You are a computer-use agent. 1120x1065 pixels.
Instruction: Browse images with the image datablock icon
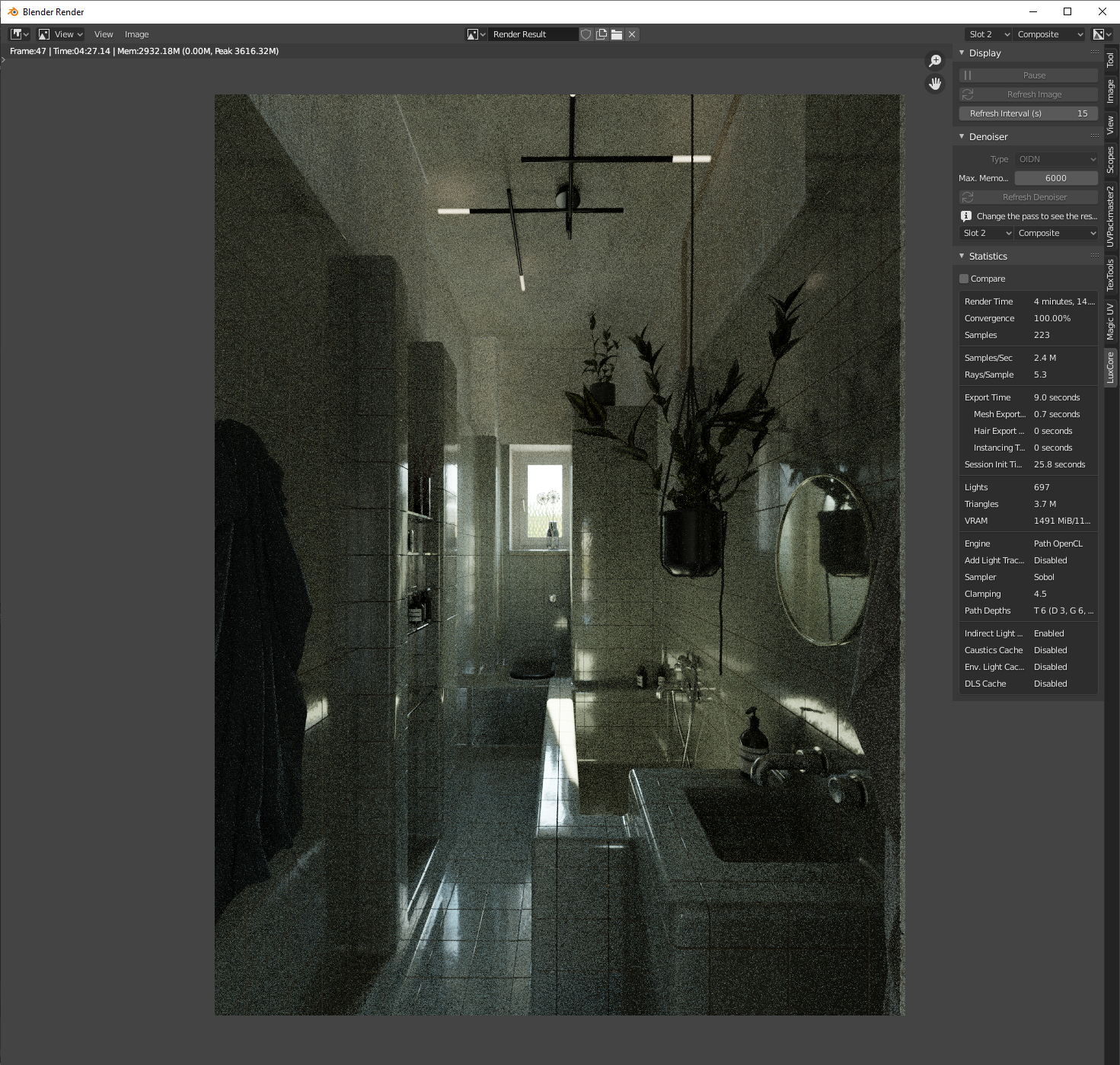coord(476,34)
